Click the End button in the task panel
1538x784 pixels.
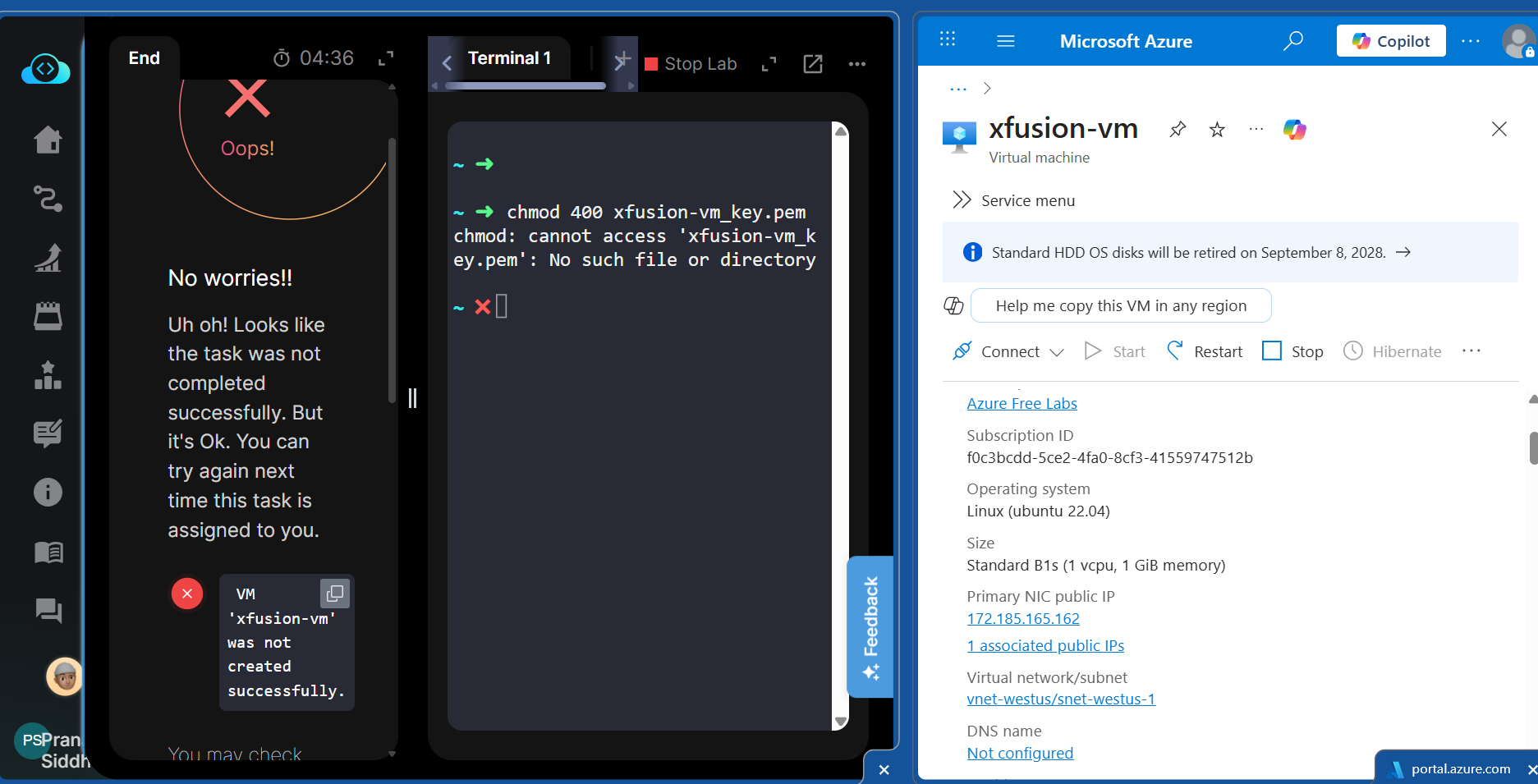point(145,58)
